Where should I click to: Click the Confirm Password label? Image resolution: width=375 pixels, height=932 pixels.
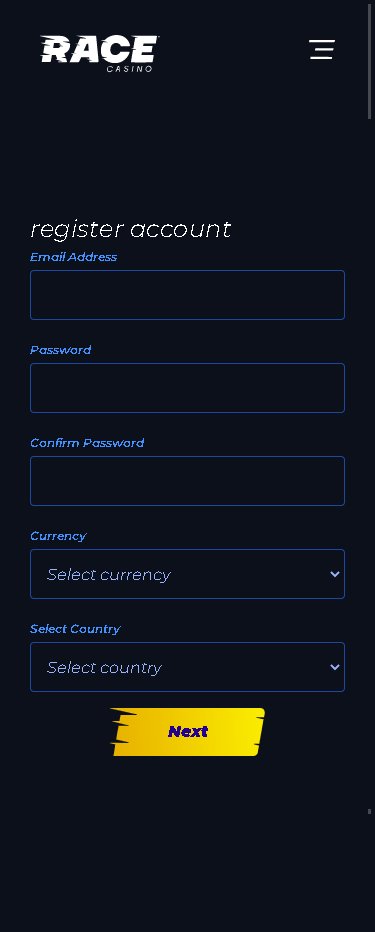tap(87, 443)
